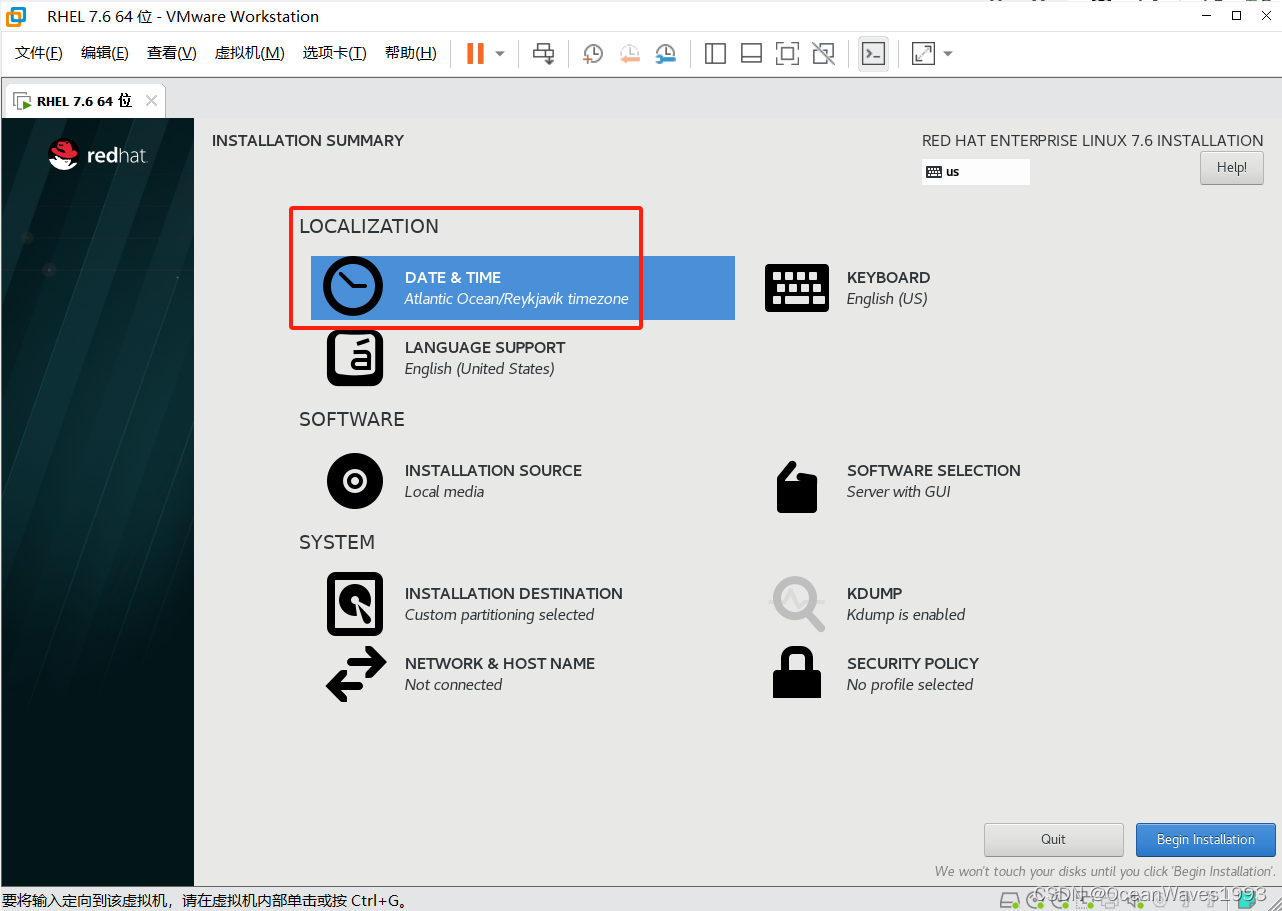Open the INSTALLATION SOURCE settings
The height and width of the screenshot is (911, 1282).
click(x=454, y=481)
